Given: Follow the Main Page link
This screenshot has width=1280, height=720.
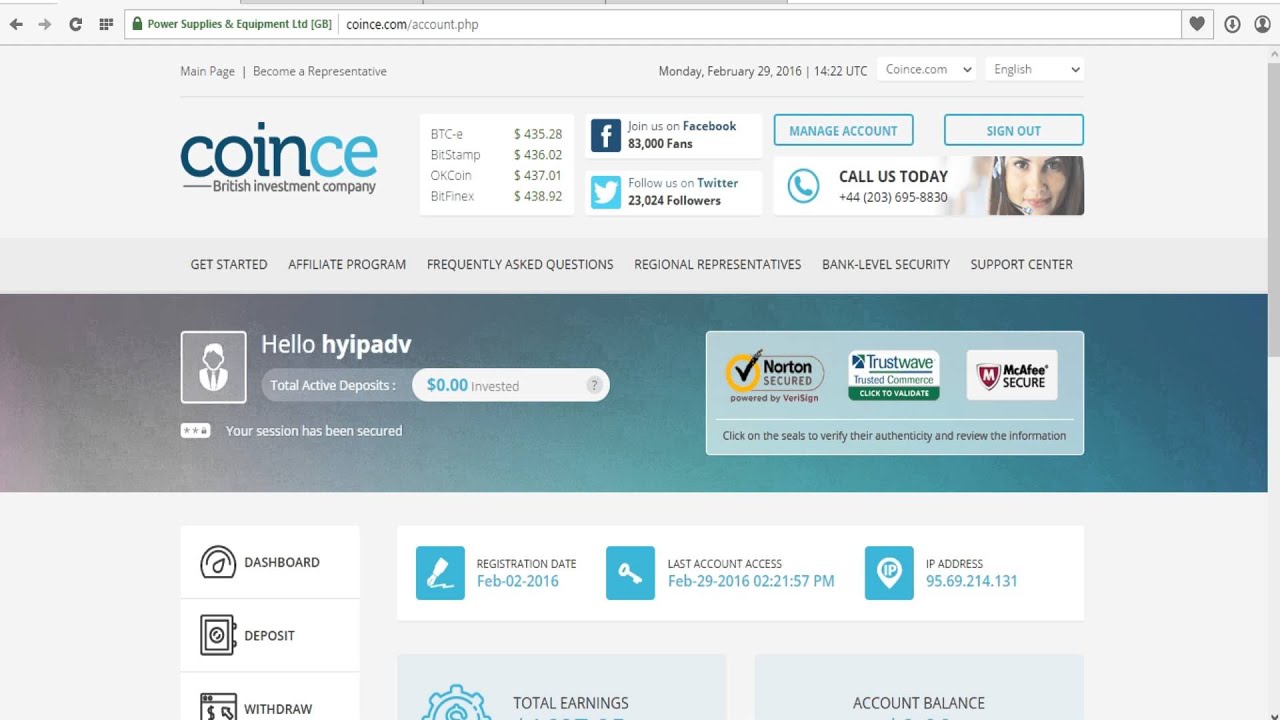Looking at the screenshot, I should point(207,71).
